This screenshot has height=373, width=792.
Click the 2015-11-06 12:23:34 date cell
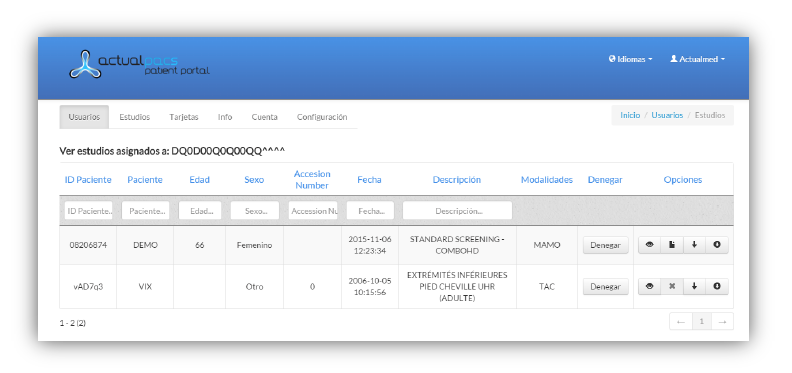pyautogui.click(x=370, y=245)
